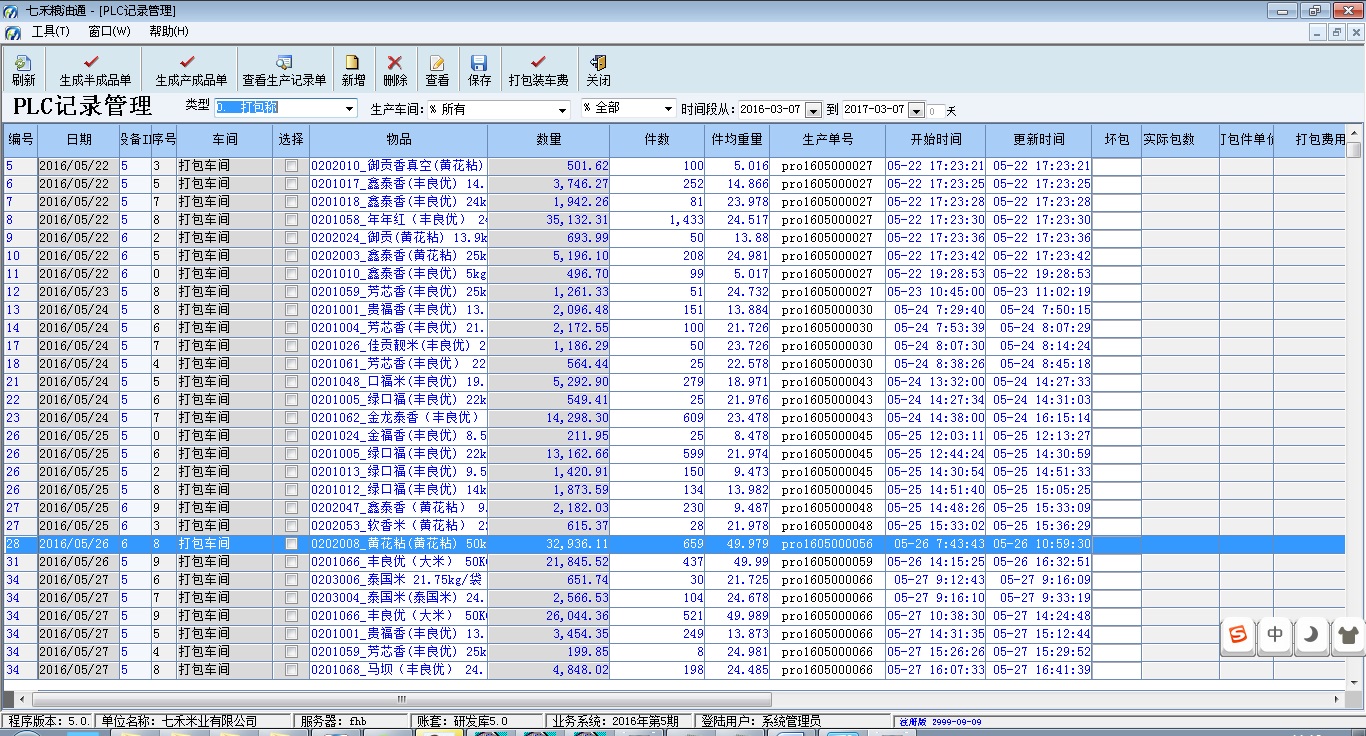Tick the checkbox for row 0201018_鑫泰香
The height and width of the screenshot is (736, 1366).
pyautogui.click(x=291, y=202)
